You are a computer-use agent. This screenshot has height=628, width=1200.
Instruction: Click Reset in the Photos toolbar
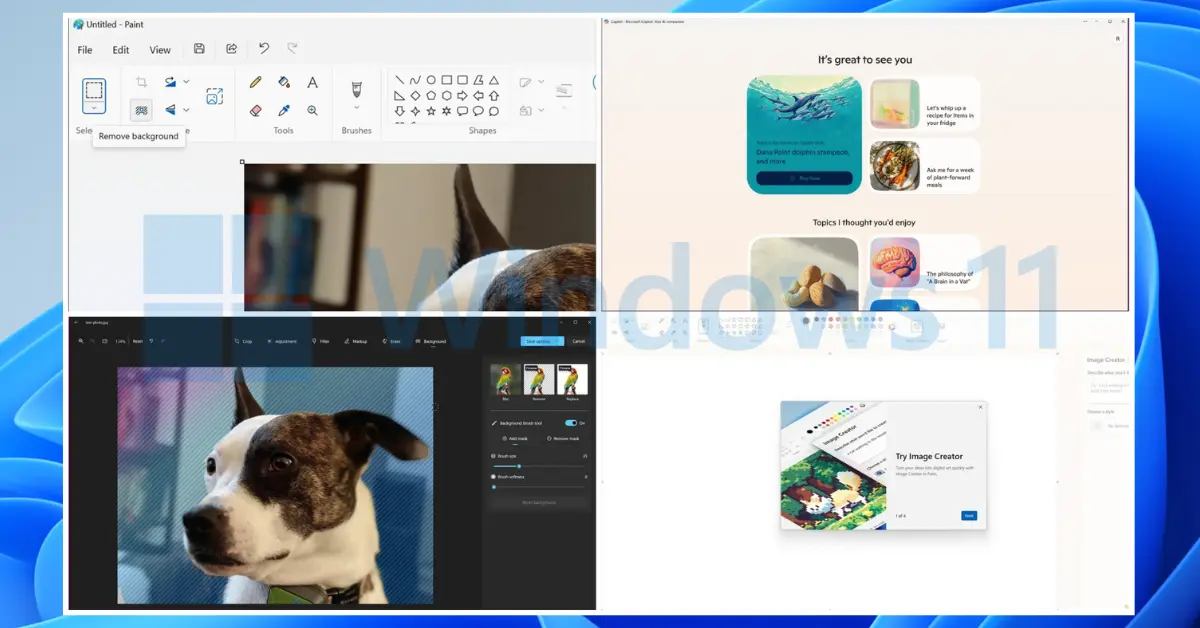137,341
